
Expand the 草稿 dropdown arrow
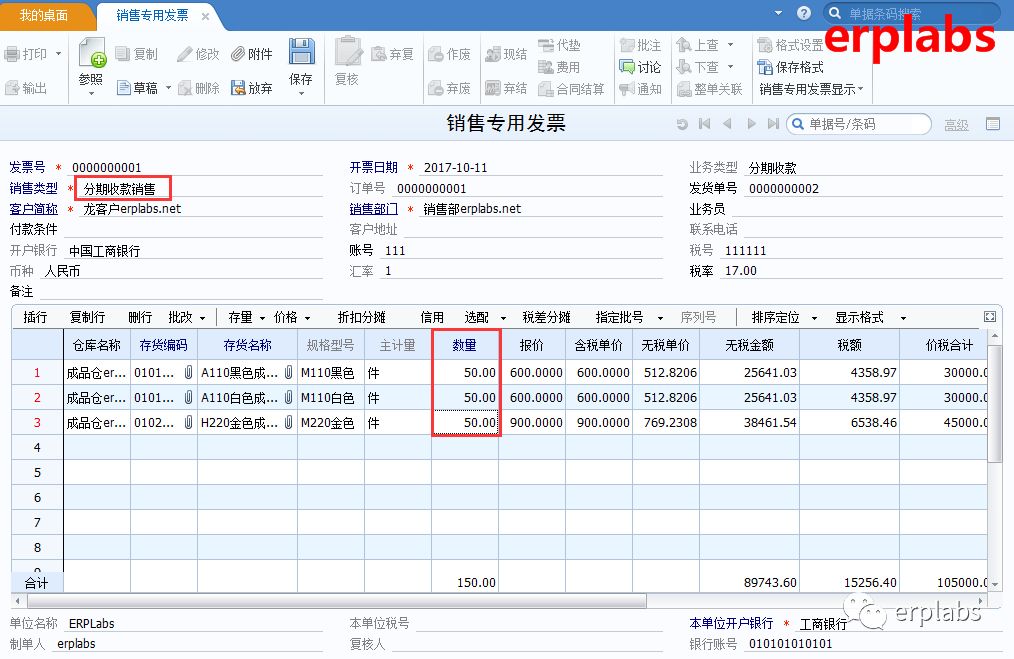169,88
